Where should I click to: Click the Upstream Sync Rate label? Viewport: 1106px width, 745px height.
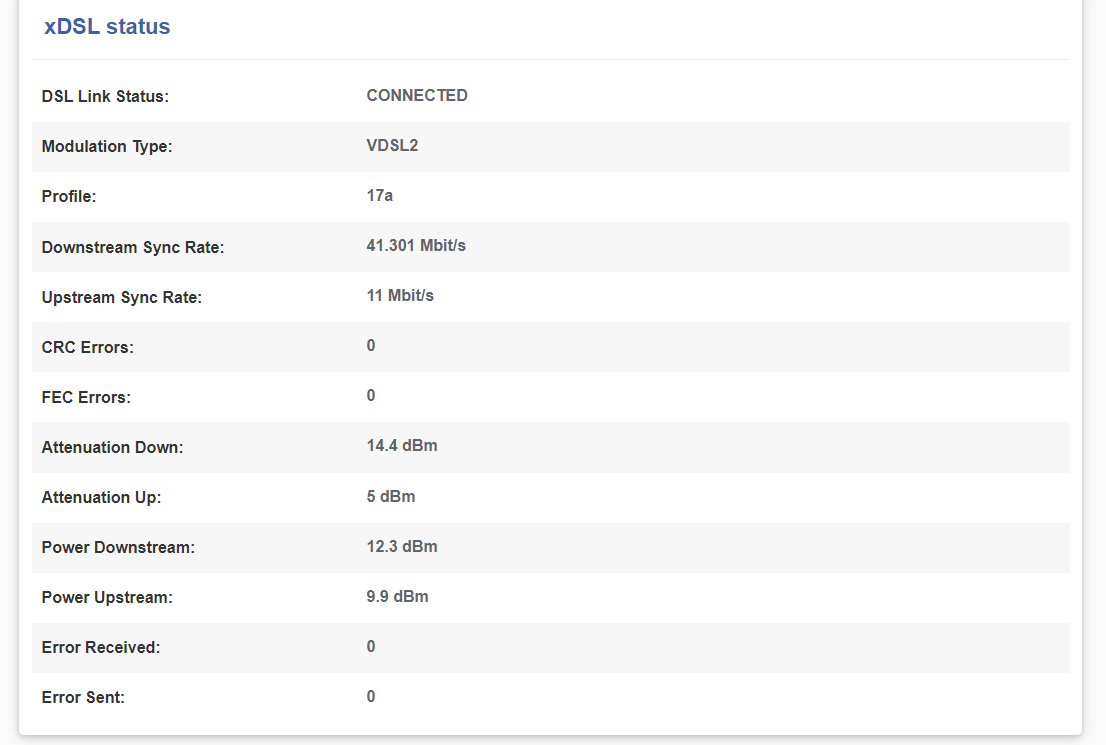[122, 297]
